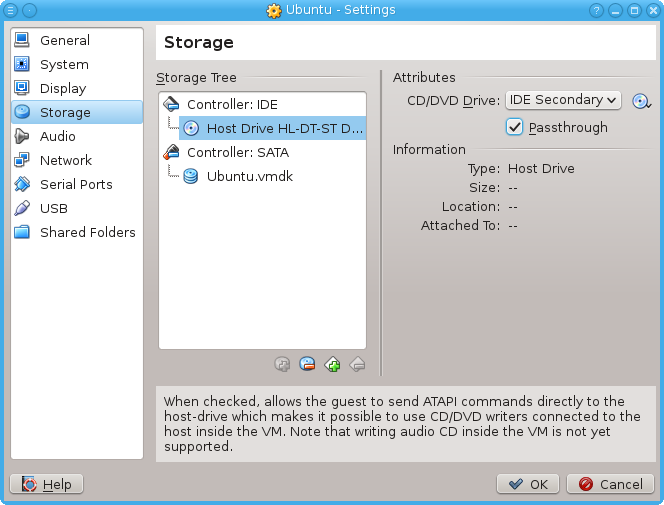
Task: Click the CD disc icon of Host Drive
Action: pyautogui.click(x=191, y=128)
